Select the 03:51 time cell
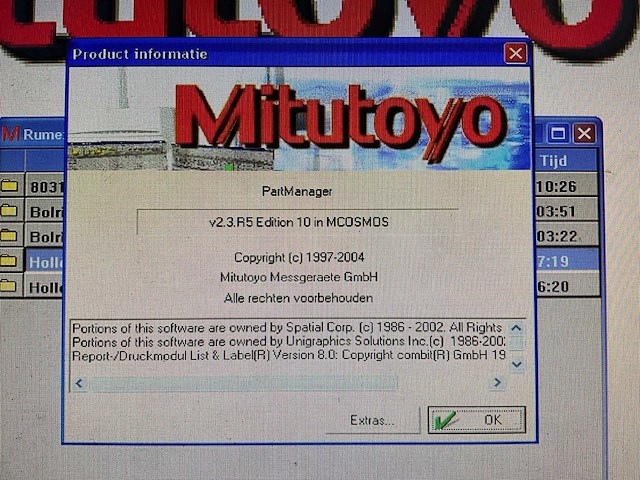This screenshot has width=640, height=480. tap(567, 211)
